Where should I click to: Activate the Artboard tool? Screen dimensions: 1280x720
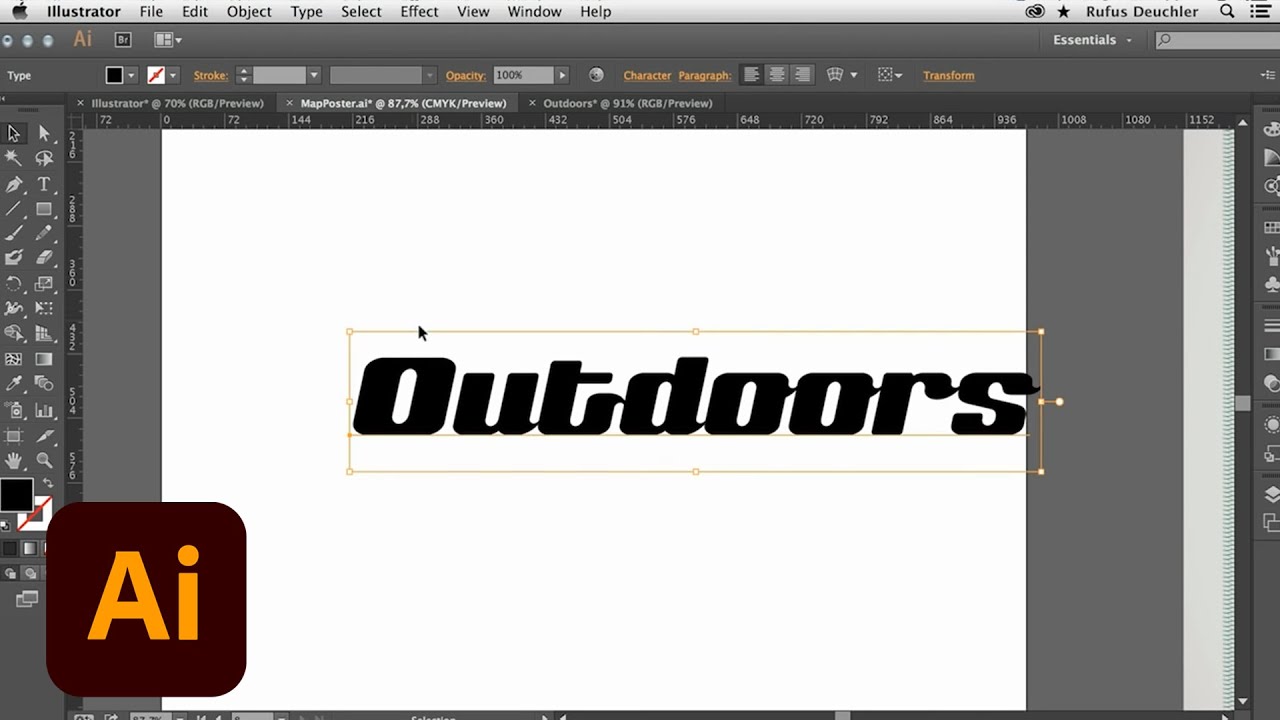coord(14,436)
